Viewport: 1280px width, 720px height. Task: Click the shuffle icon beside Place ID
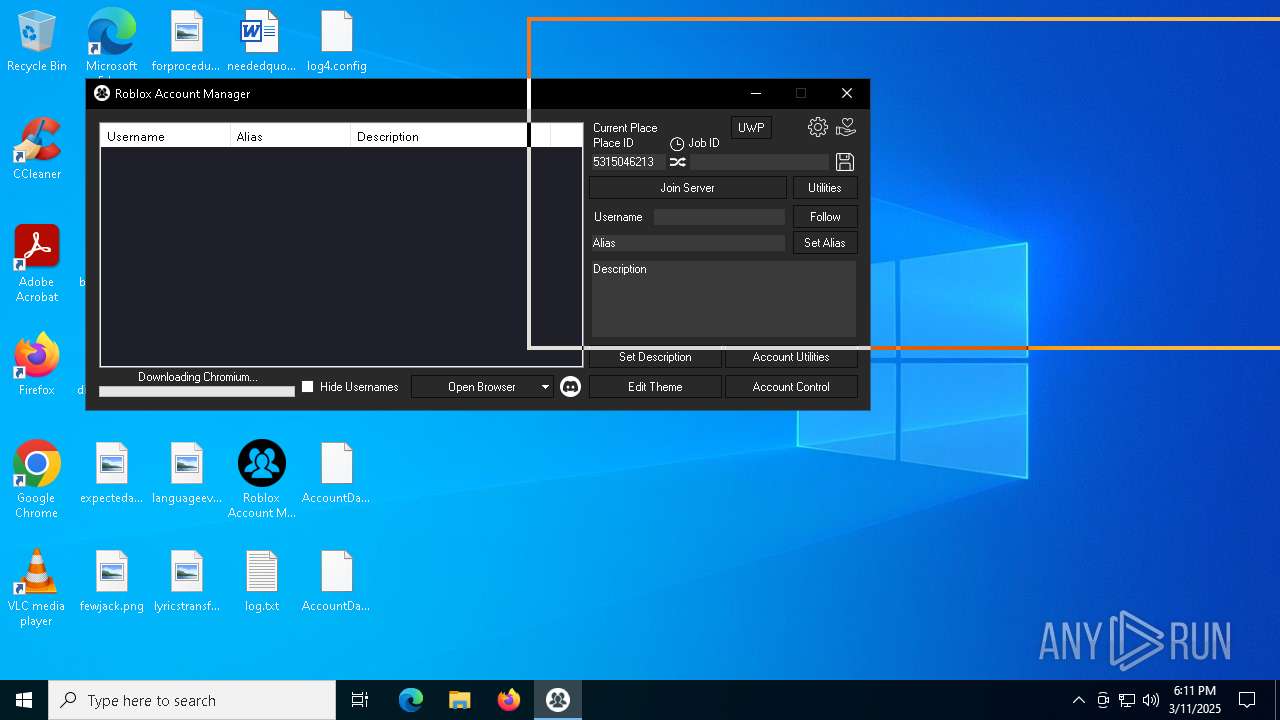click(677, 162)
